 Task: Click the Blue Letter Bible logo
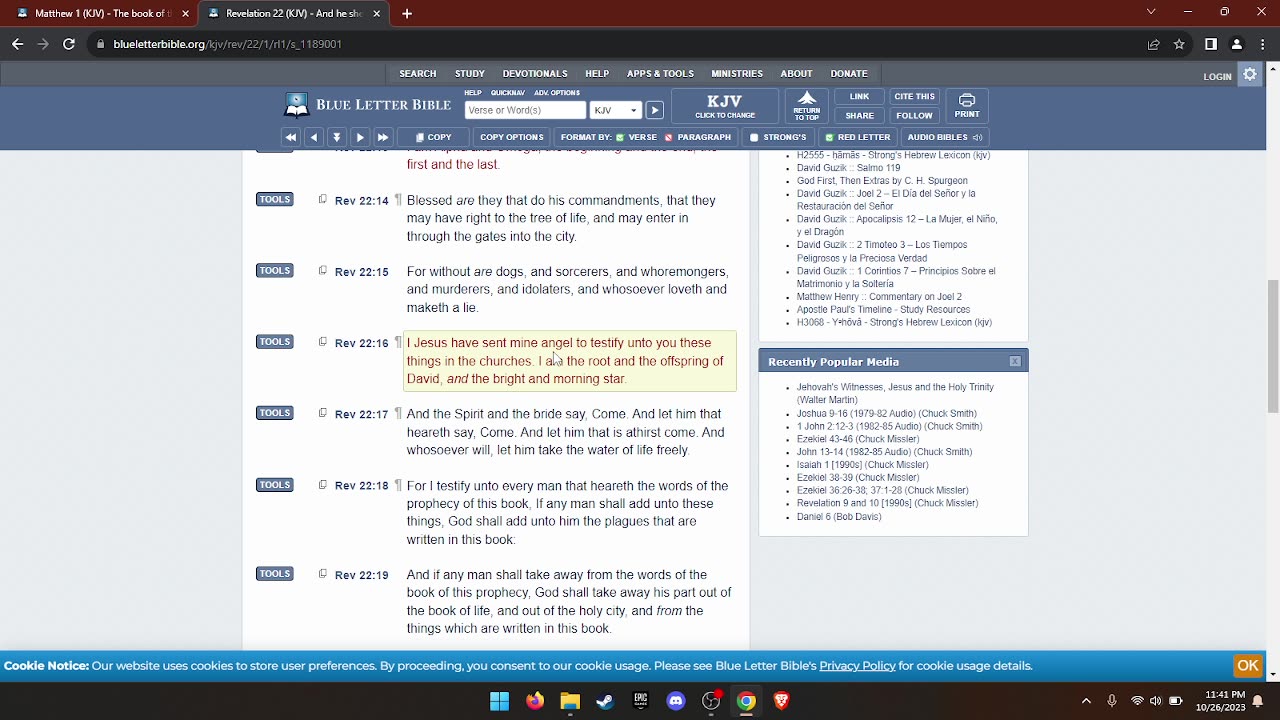click(367, 104)
